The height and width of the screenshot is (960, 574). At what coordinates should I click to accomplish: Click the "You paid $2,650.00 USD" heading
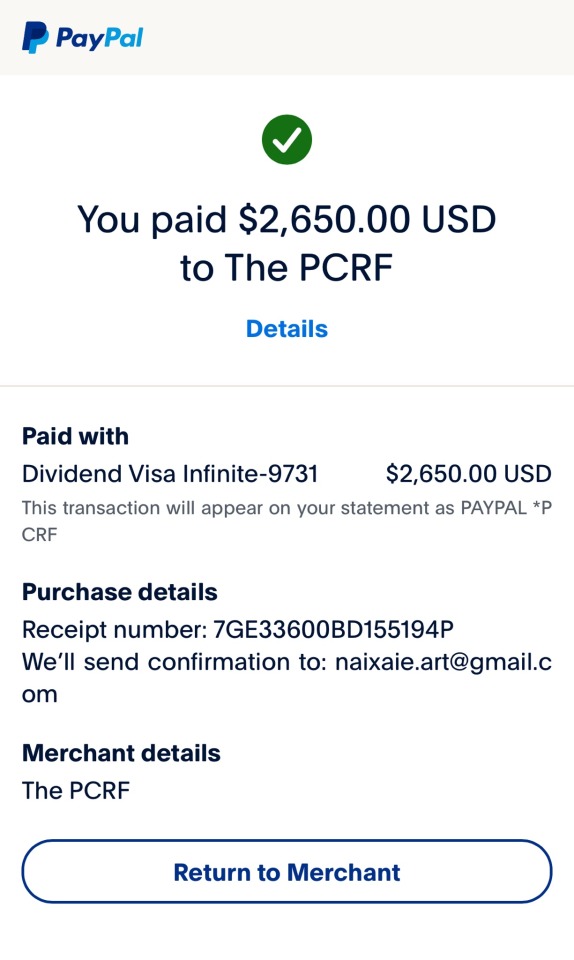(x=286, y=219)
